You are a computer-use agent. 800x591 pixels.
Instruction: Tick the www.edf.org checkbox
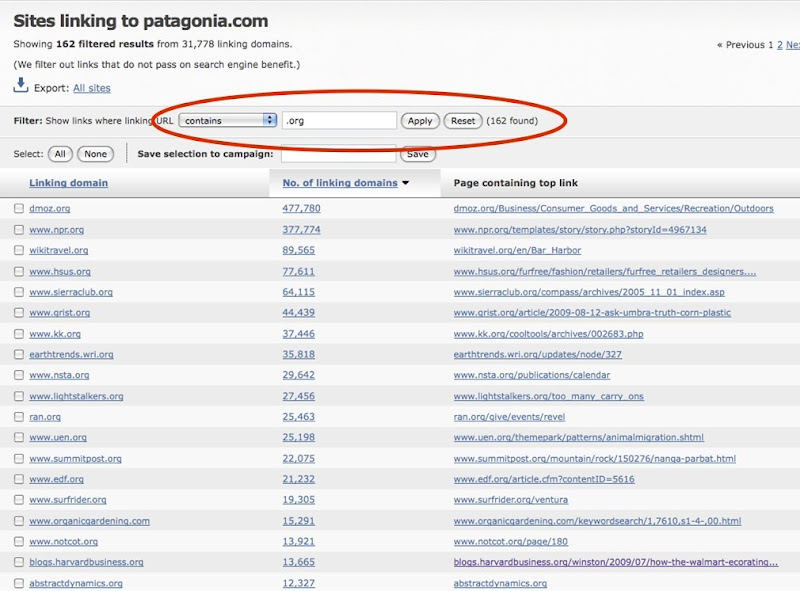[19, 479]
